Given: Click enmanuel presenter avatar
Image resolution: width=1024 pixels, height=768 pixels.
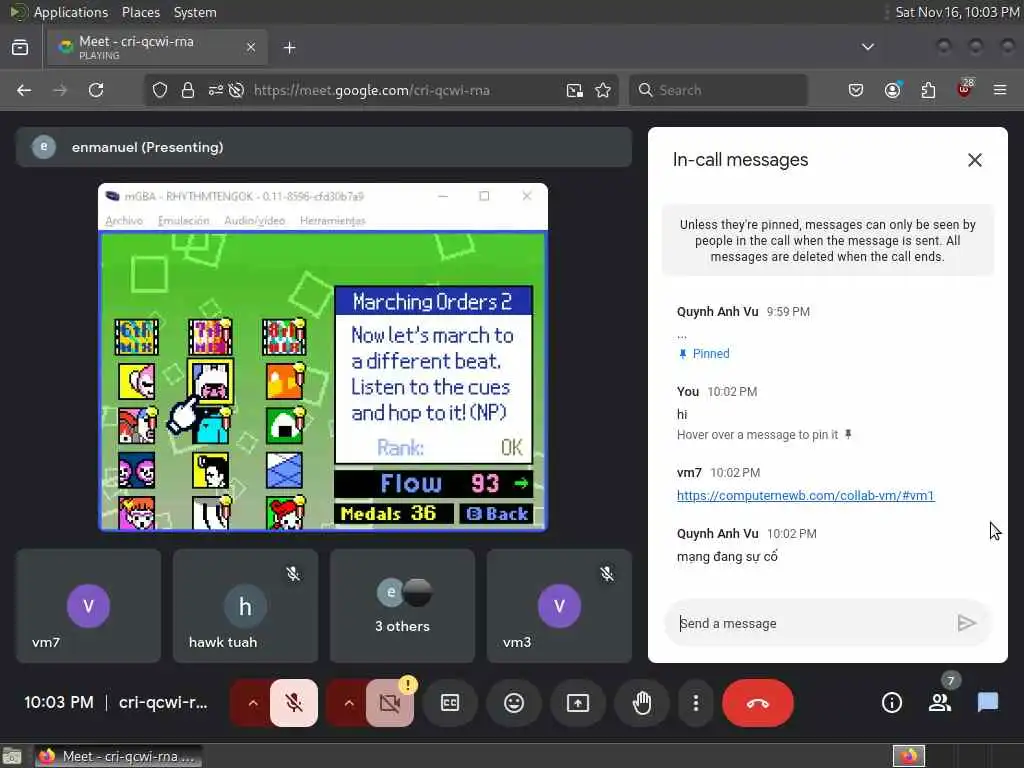Looking at the screenshot, I should (44, 147).
